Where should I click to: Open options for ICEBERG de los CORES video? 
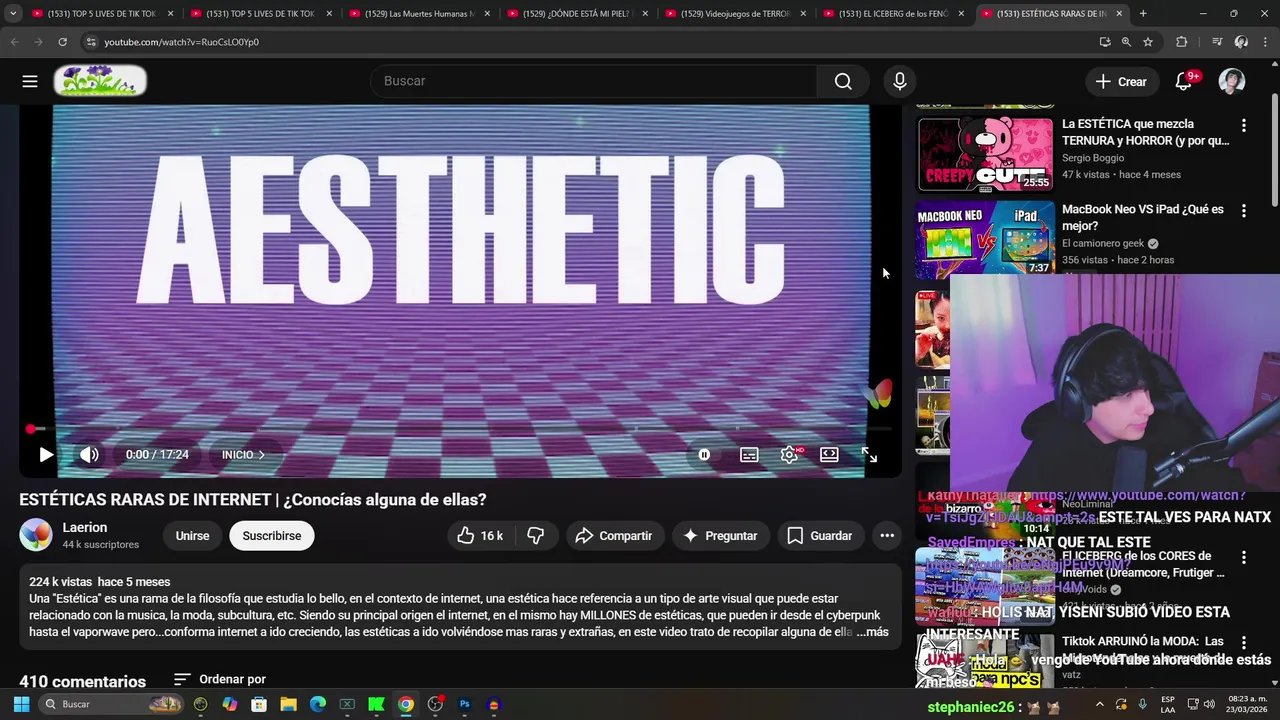(1244, 557)
